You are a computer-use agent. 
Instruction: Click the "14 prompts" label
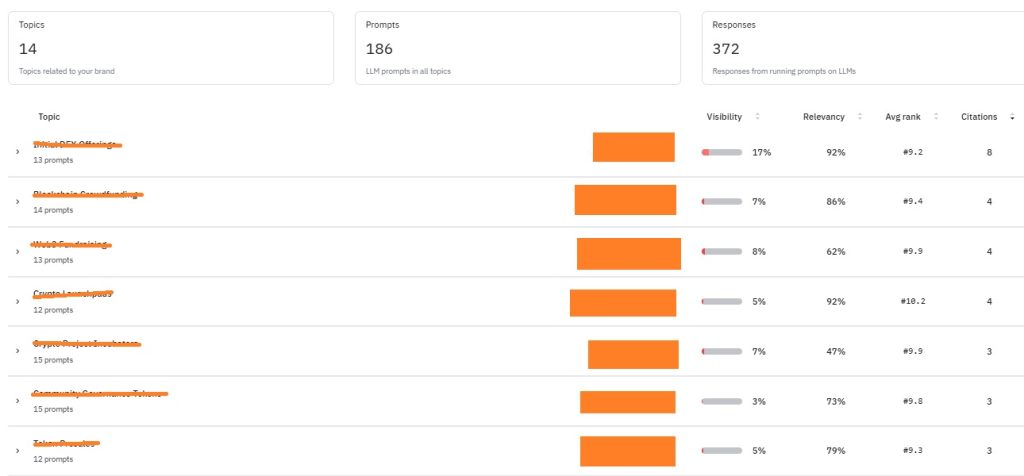click(x=53, y=210)
